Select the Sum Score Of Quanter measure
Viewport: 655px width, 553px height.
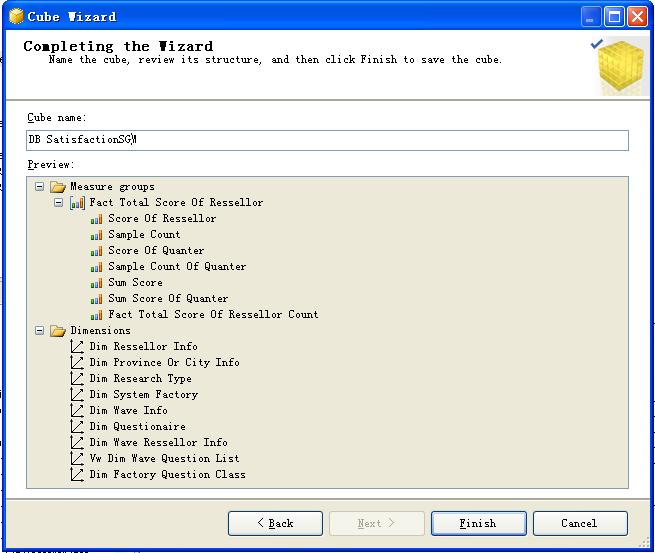point(168,299)
